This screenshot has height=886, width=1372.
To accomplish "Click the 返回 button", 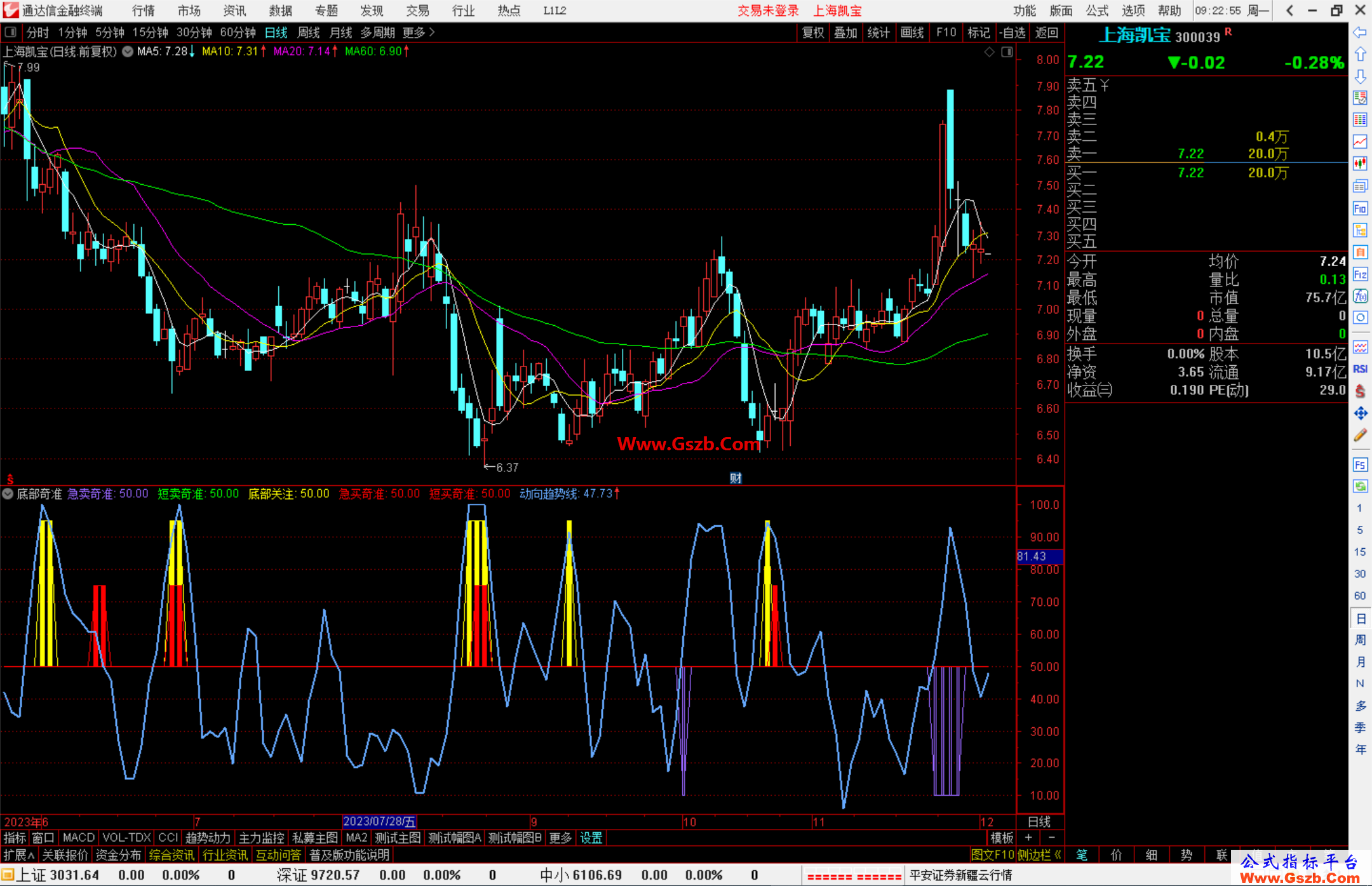I will [1046, 32].
